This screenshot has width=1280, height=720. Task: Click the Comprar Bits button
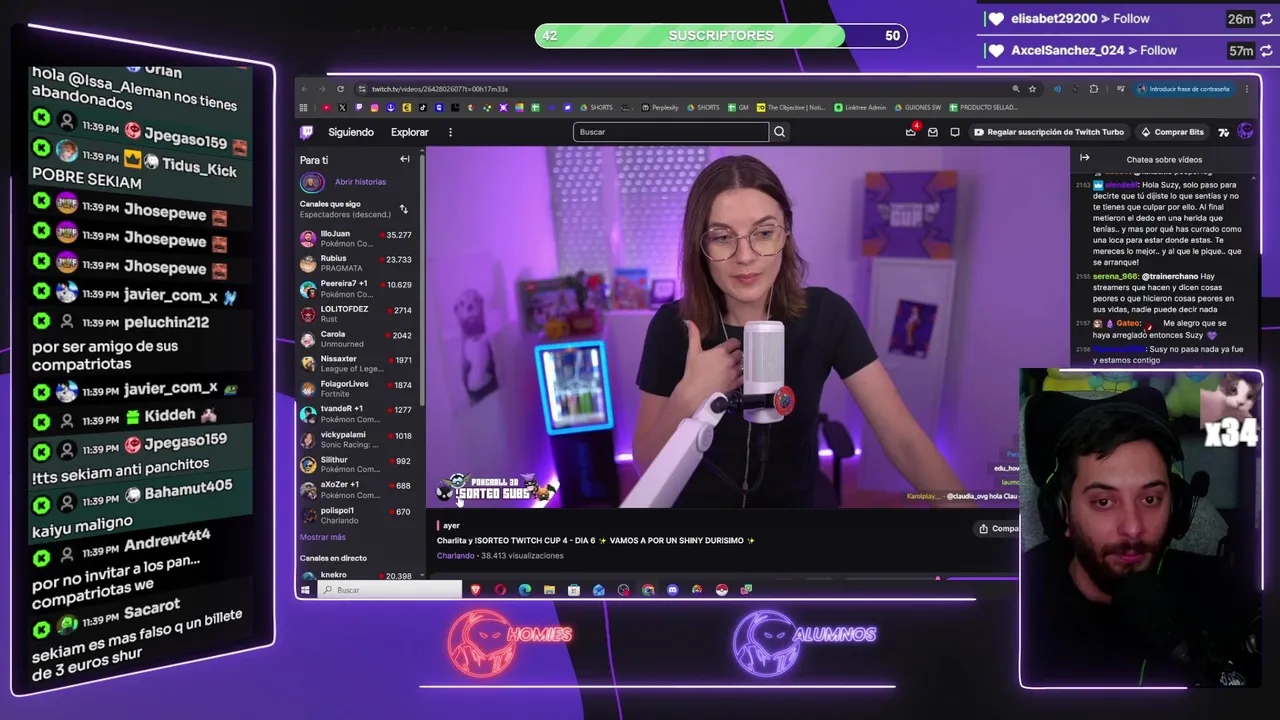(1172, 132)
